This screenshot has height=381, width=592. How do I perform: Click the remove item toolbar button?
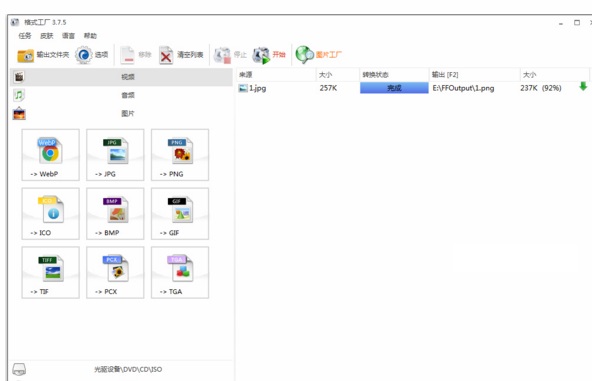[x=136, y=55]
